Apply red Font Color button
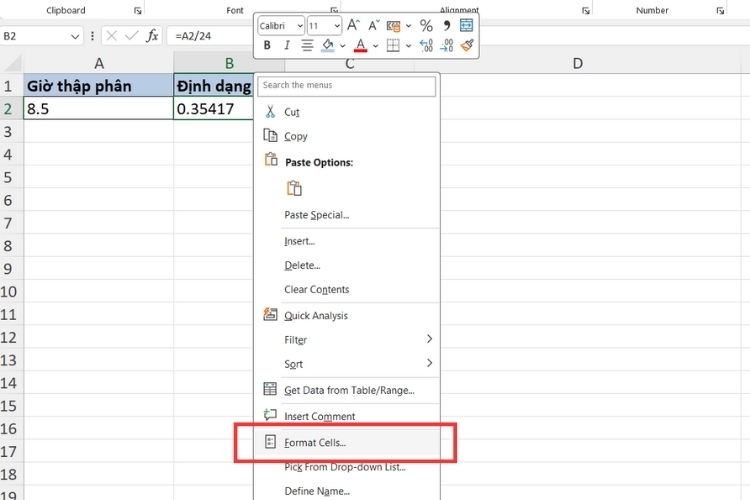 pos(361,45)
